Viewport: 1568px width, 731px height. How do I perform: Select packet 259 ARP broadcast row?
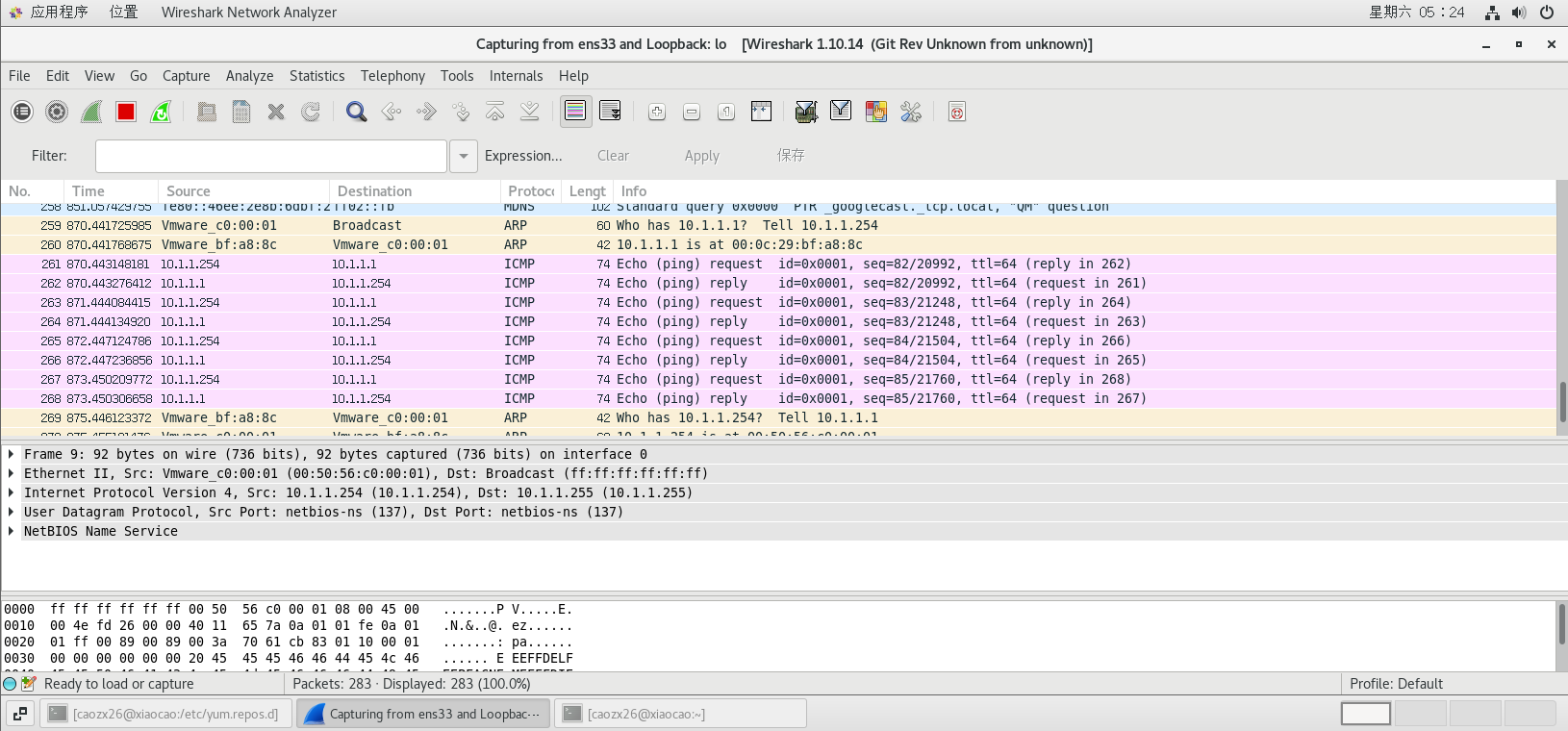[778, 225]
